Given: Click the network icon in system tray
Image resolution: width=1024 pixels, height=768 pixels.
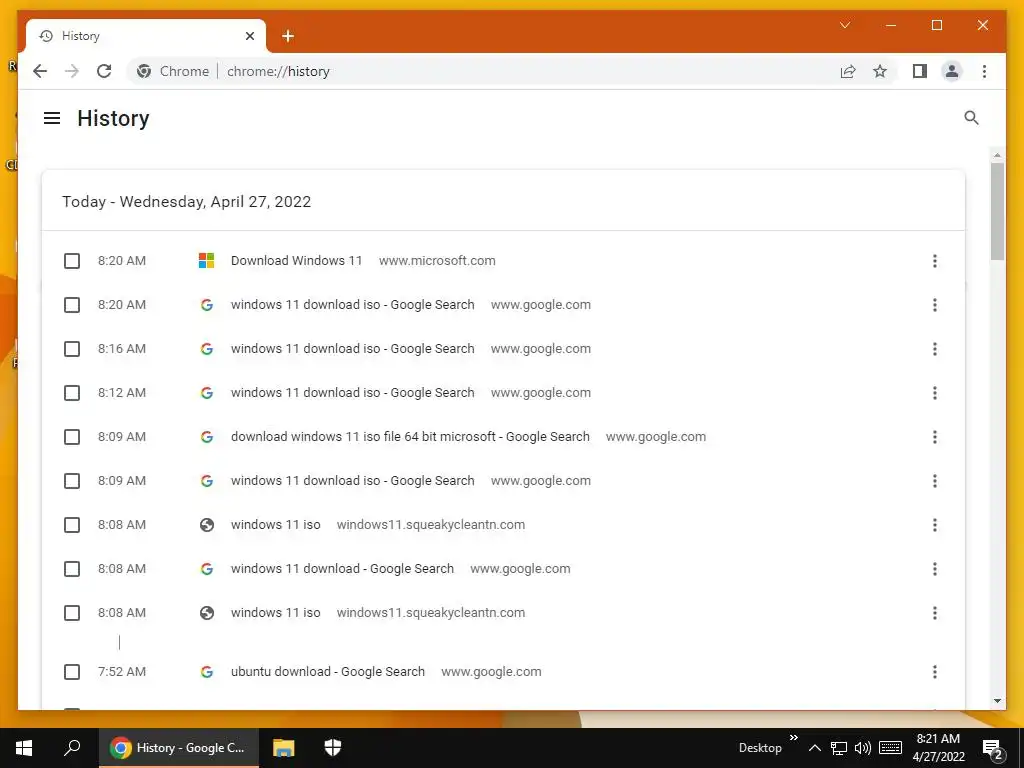Looking at the screenshot, I should pos(839,748).
